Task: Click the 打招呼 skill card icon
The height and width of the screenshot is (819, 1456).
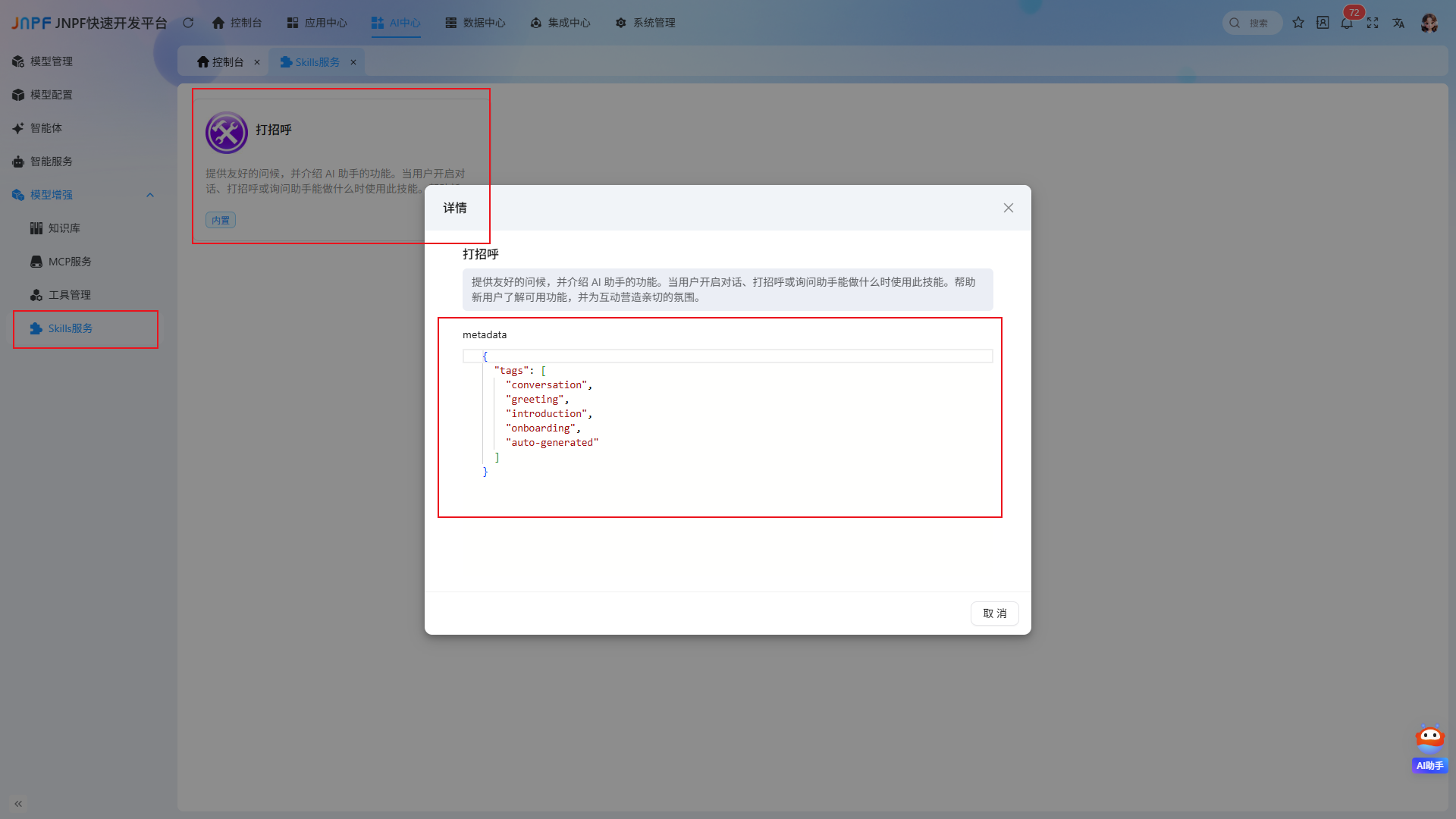Action: pos(227,133)
